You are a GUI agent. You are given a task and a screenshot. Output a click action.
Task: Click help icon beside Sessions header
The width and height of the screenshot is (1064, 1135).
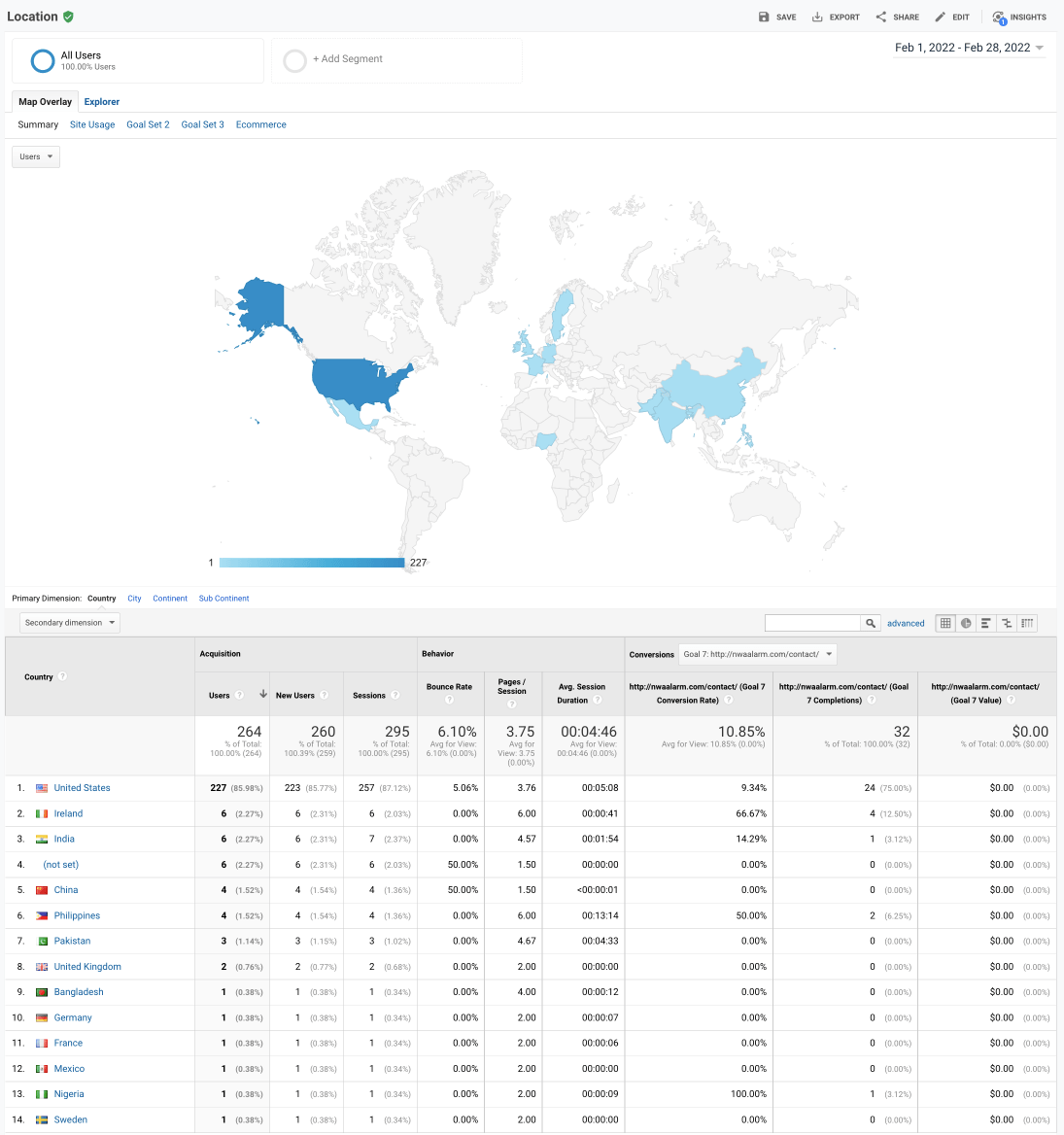click(395, 695)
